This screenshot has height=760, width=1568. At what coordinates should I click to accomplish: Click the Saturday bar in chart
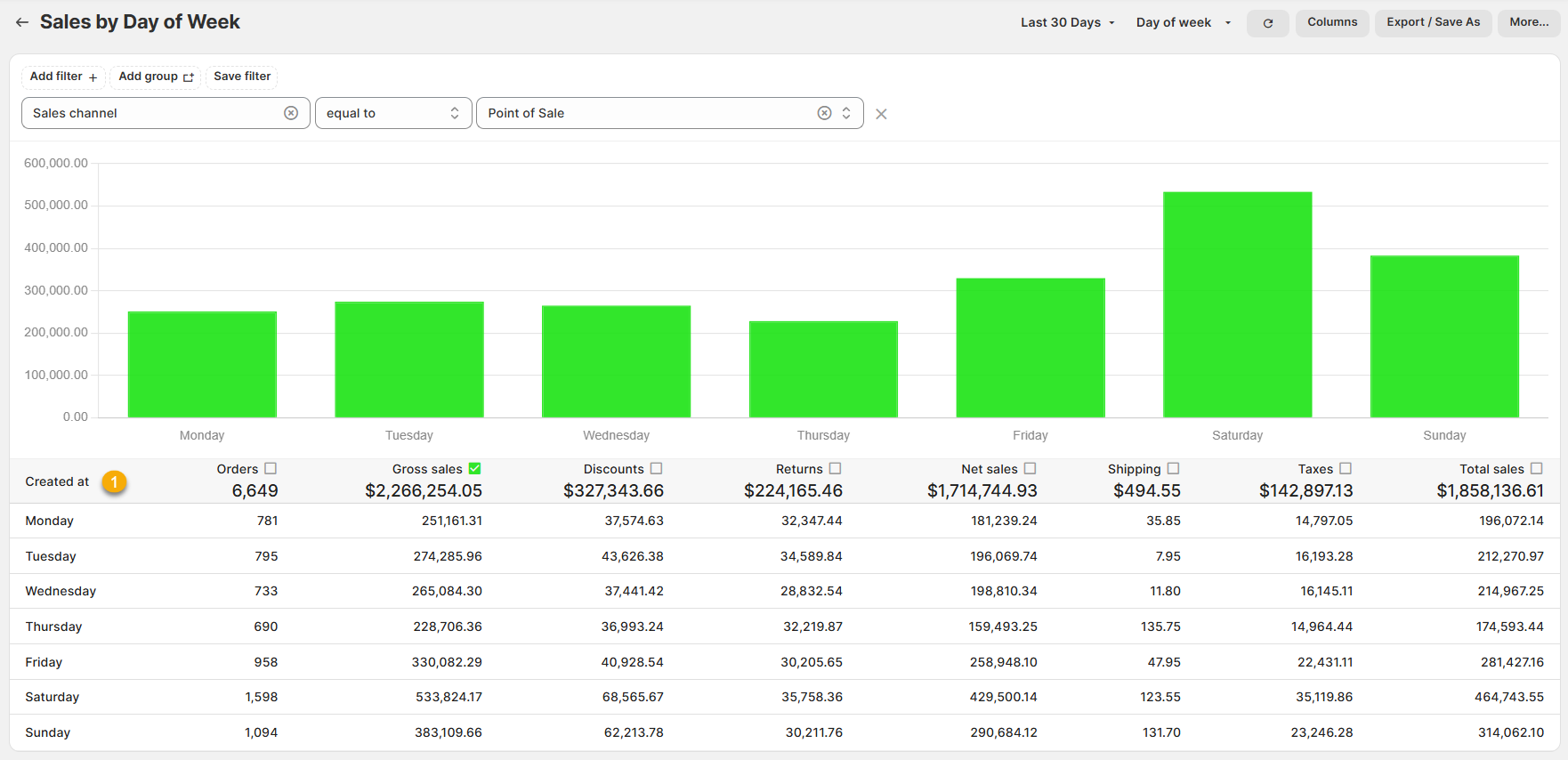1237,304
